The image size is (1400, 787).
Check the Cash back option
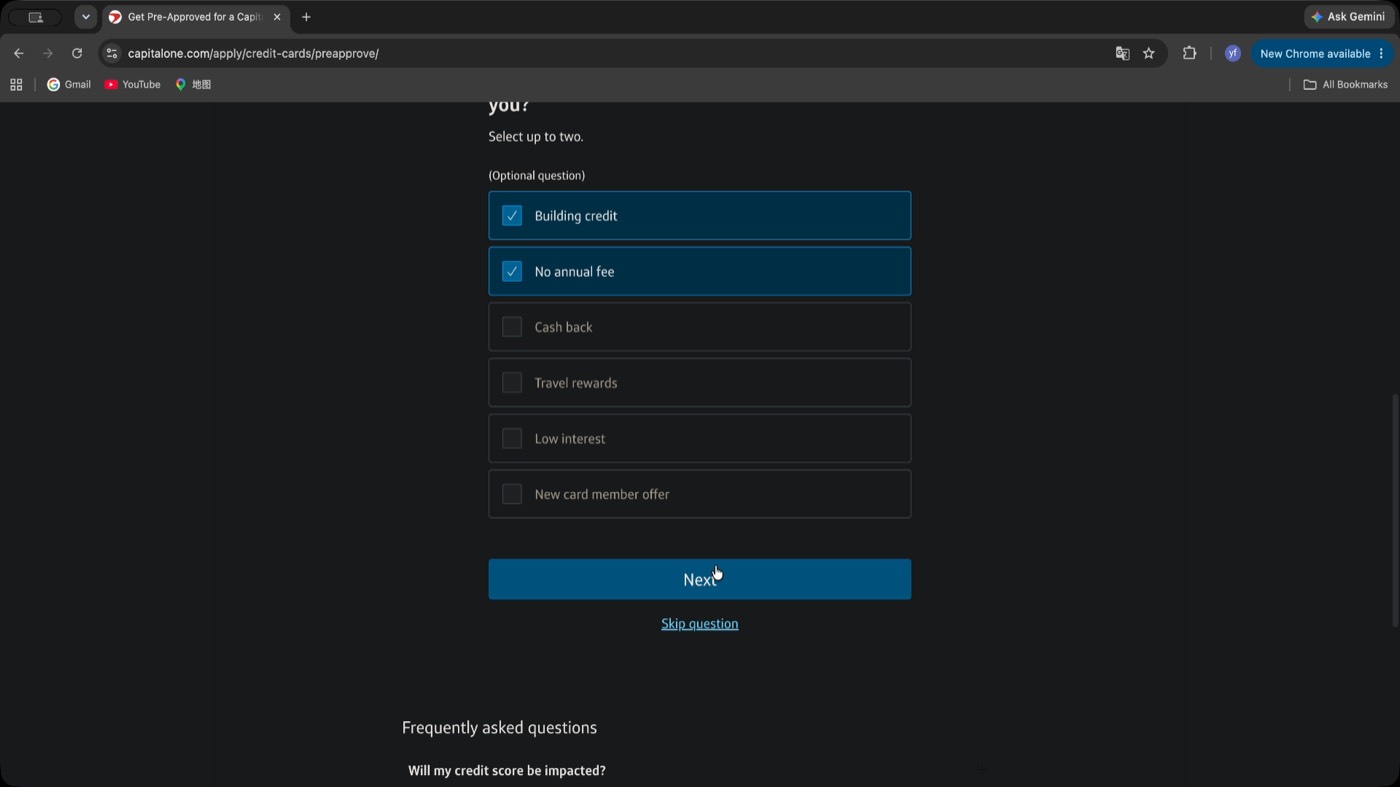point(699,327)
